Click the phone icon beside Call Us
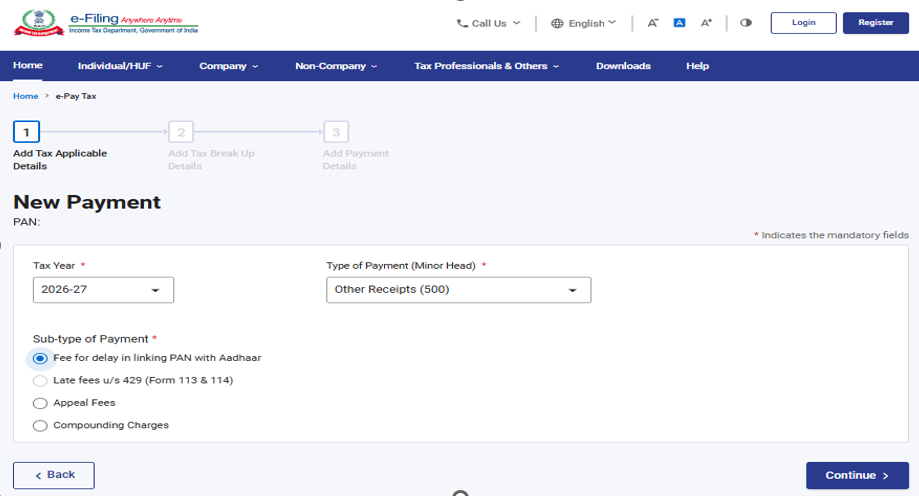This screenshot has width=919, height=496. coord(462,23)
